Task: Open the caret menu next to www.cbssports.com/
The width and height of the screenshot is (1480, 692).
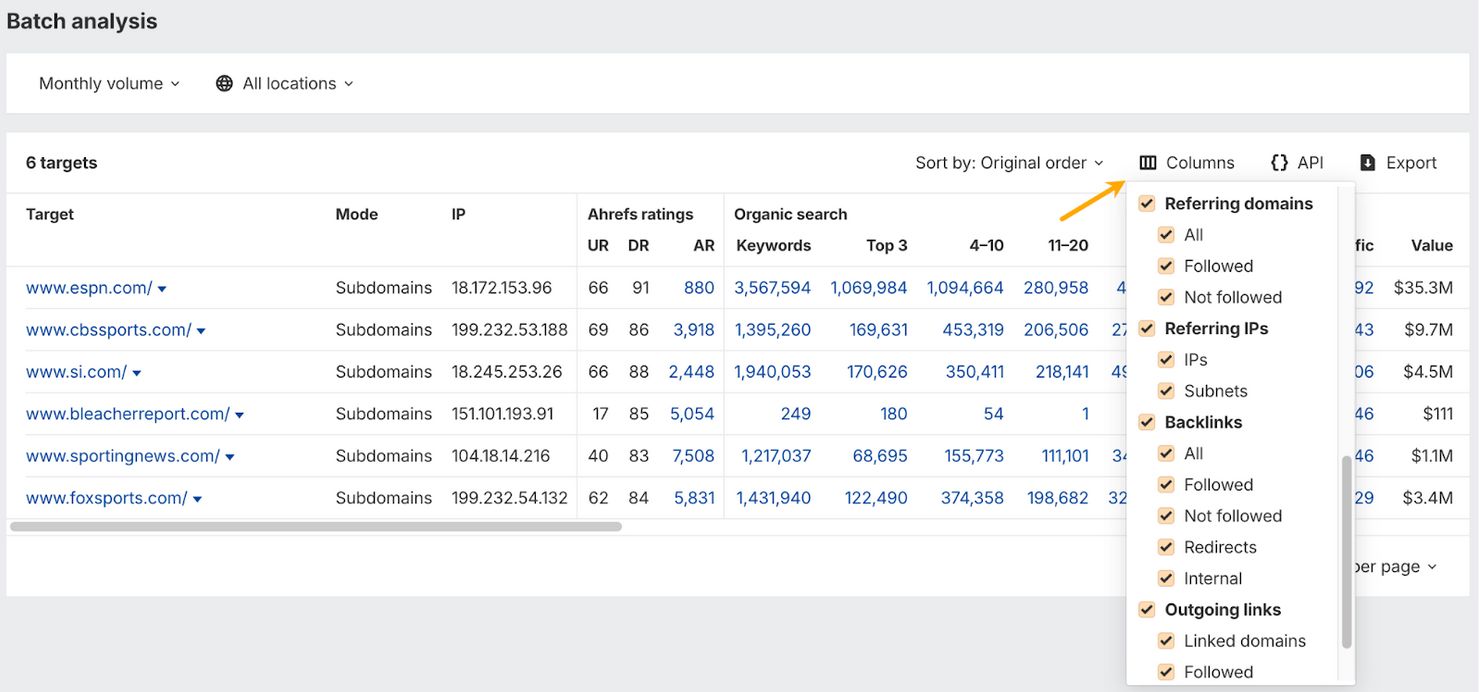Action: tap(201, 331)
